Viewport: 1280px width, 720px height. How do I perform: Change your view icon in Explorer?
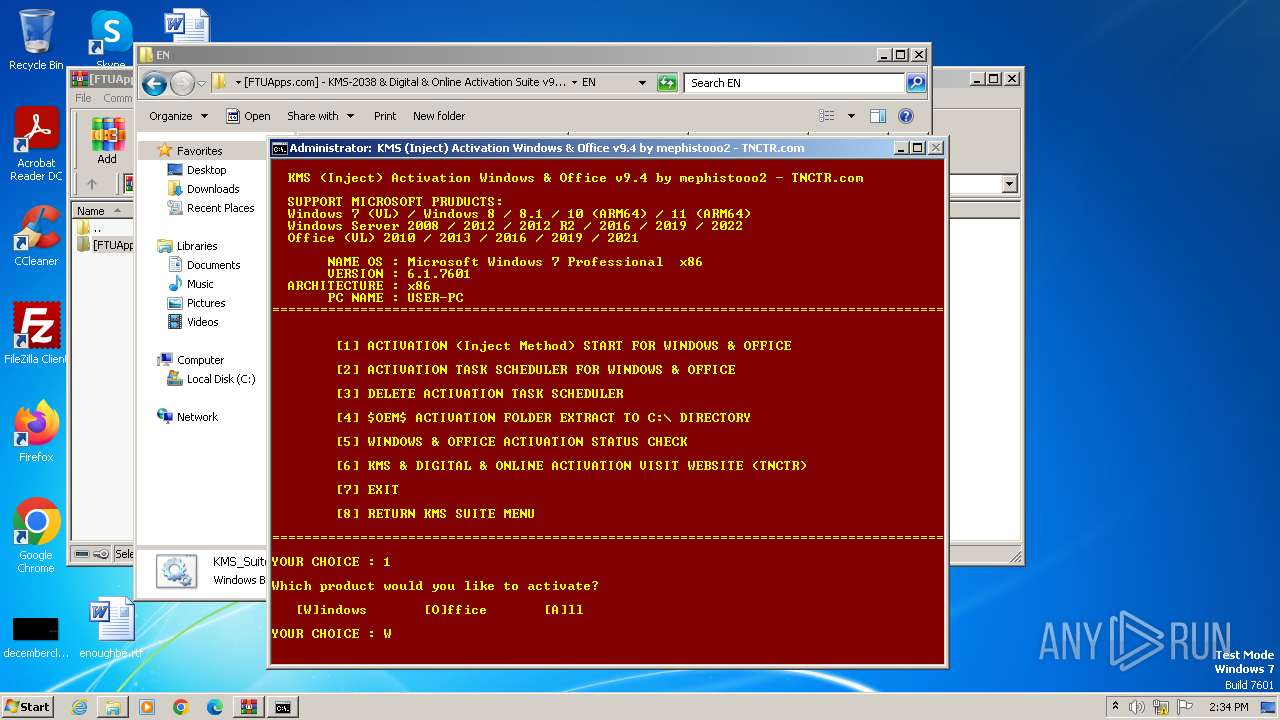pyautogui.click(x=827, y=116)
